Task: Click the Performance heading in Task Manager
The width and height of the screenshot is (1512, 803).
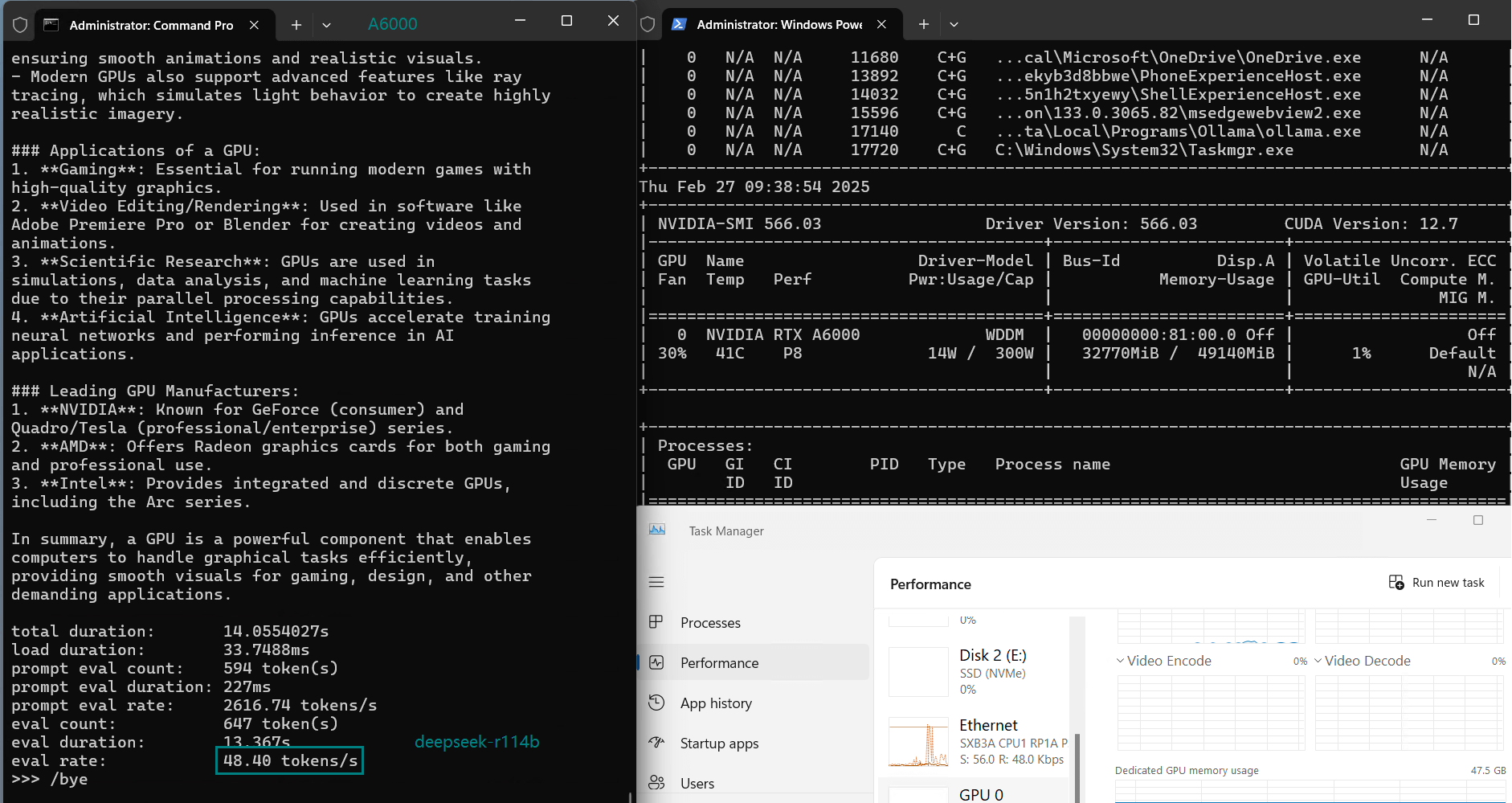Action: coord(930,584)
